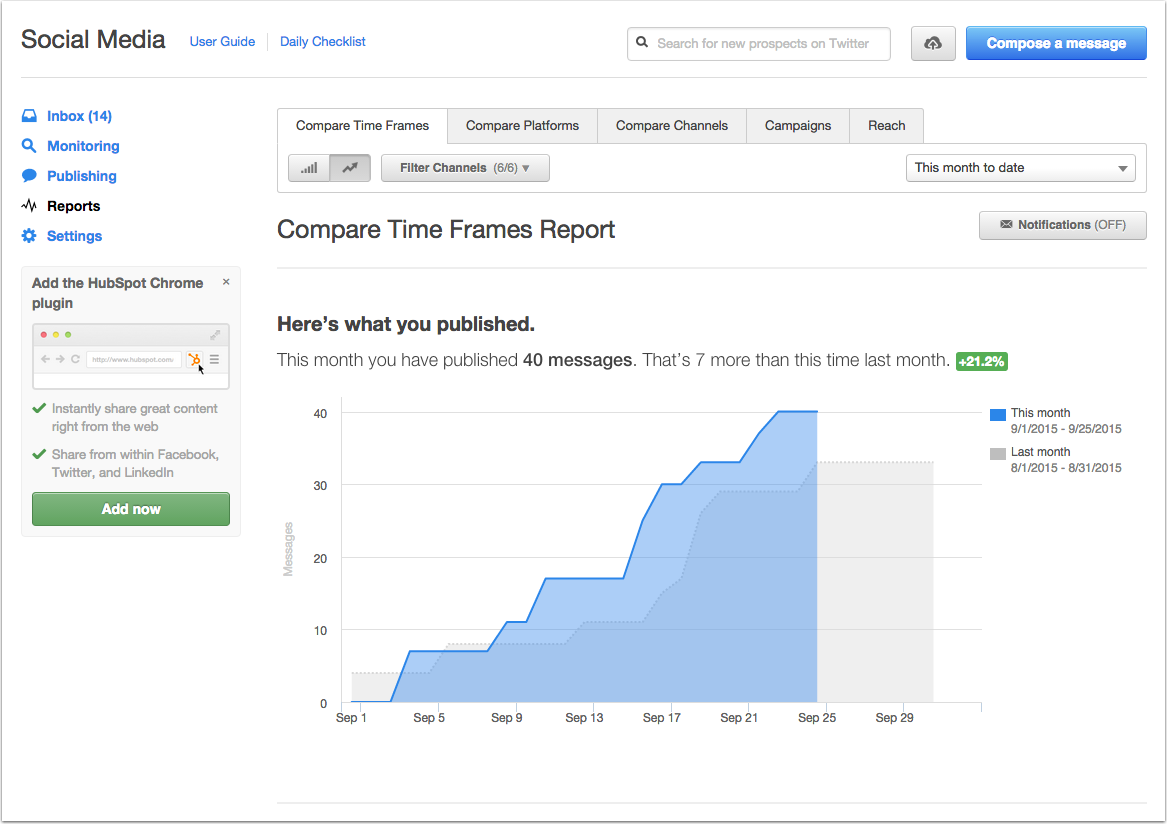Click the Sep 13 axis label
Image resolution: width=1167 pixels, height=824 pixels.
click(x=584, y=718)
